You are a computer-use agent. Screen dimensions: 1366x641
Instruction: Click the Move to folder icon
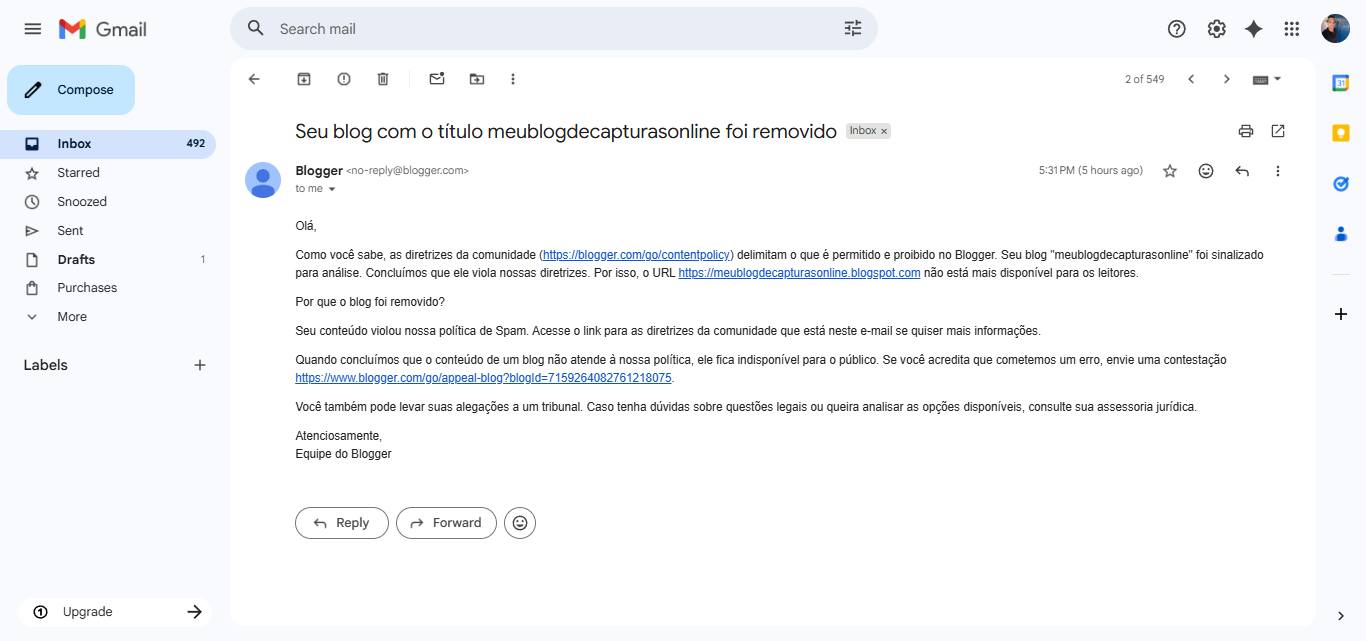(477, 79)
